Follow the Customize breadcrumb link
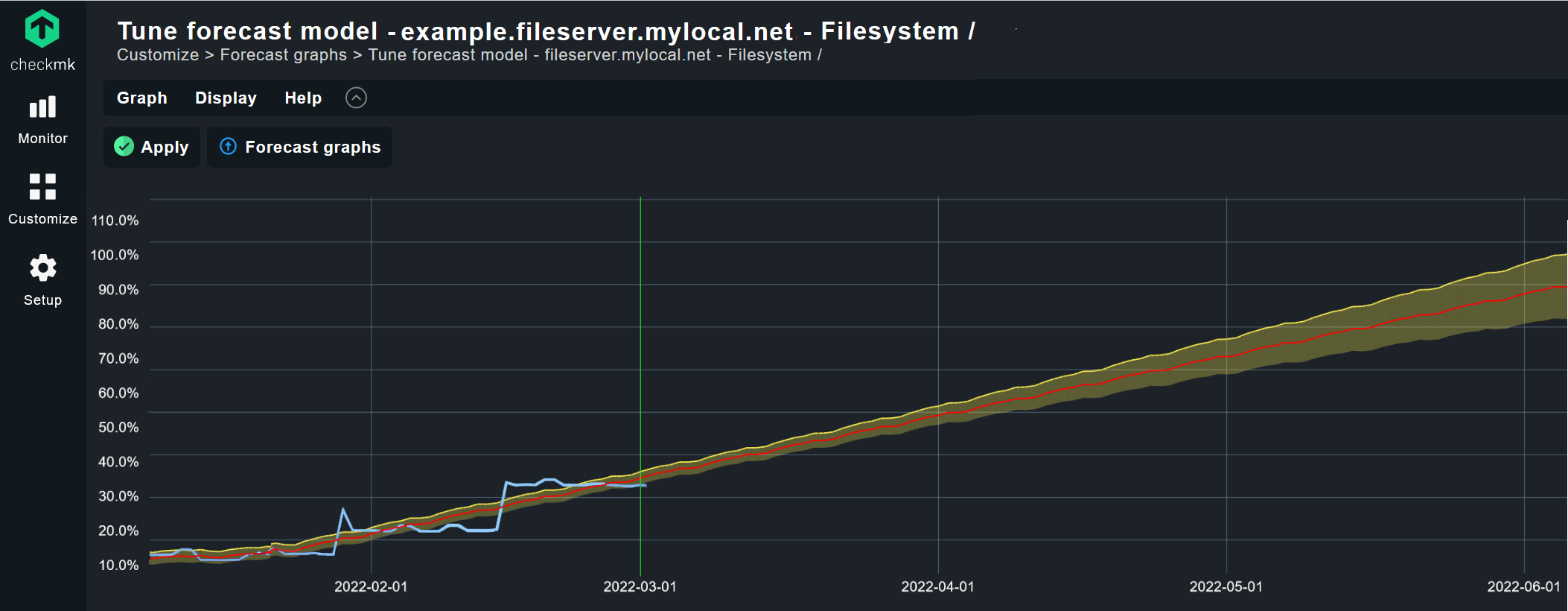This screenshot has height=611, width=1568. click(158, 55)
